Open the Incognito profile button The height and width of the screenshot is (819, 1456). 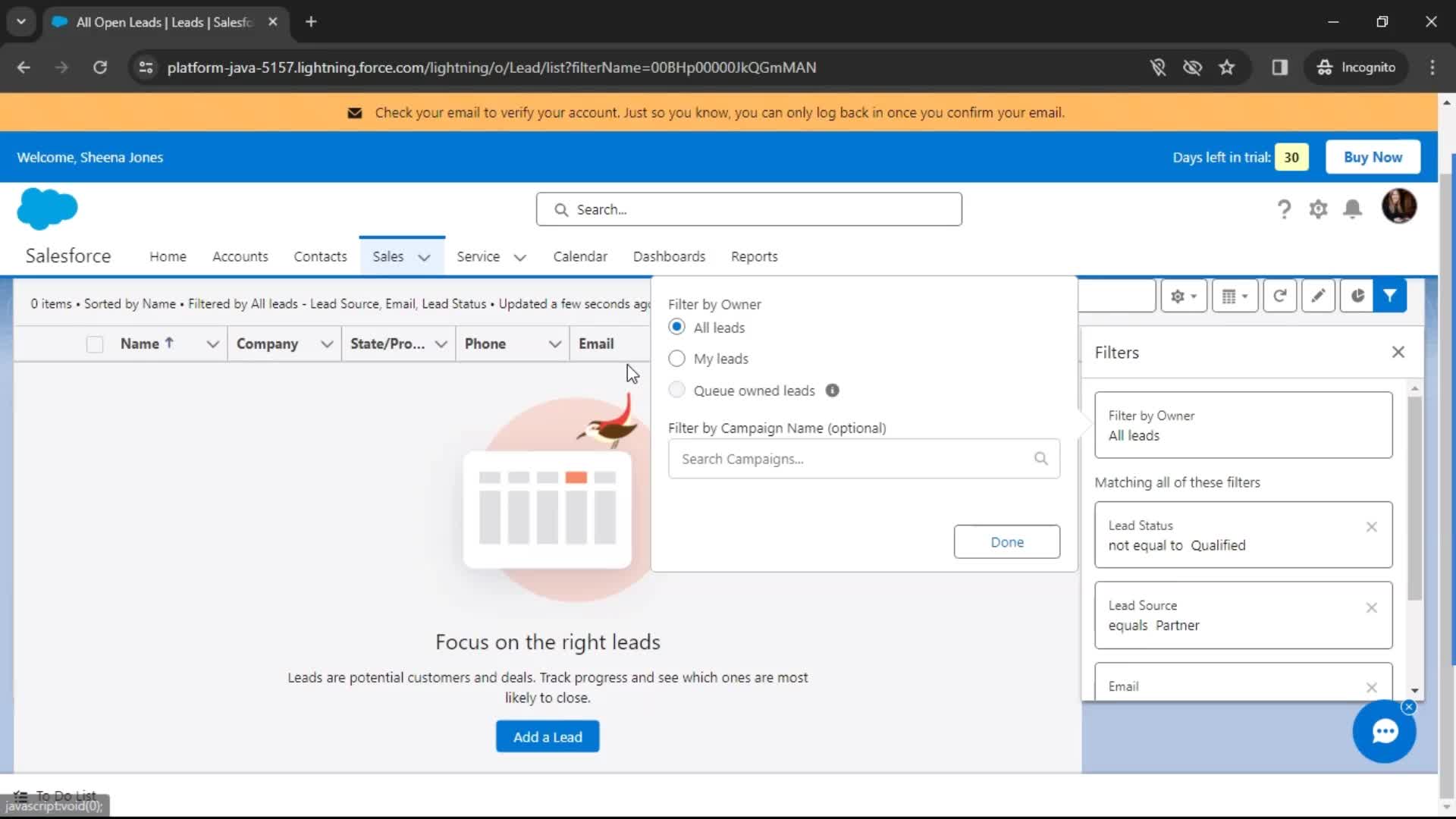tap(1356, 67)
